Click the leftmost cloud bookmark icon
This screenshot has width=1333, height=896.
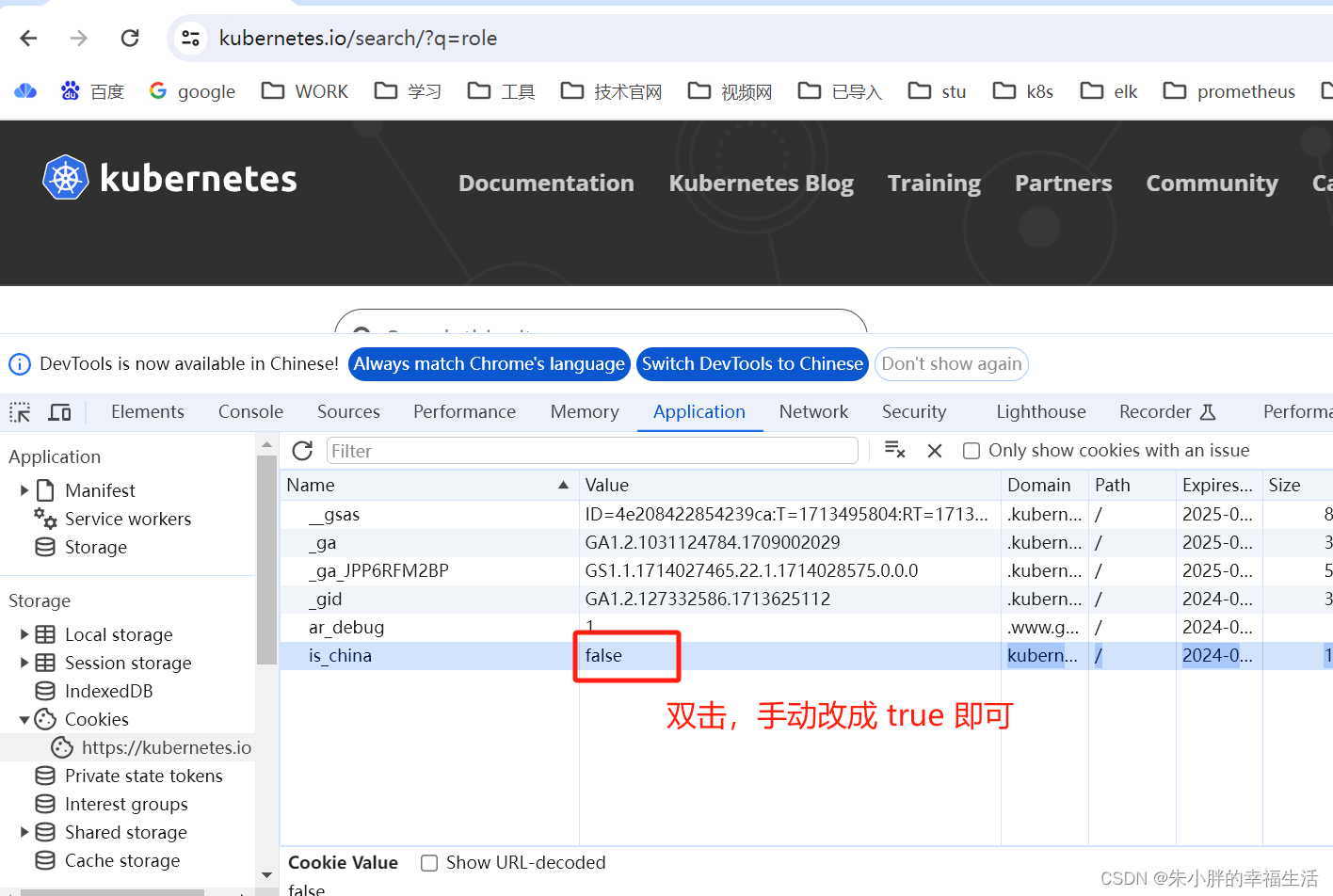coord(25,91)
